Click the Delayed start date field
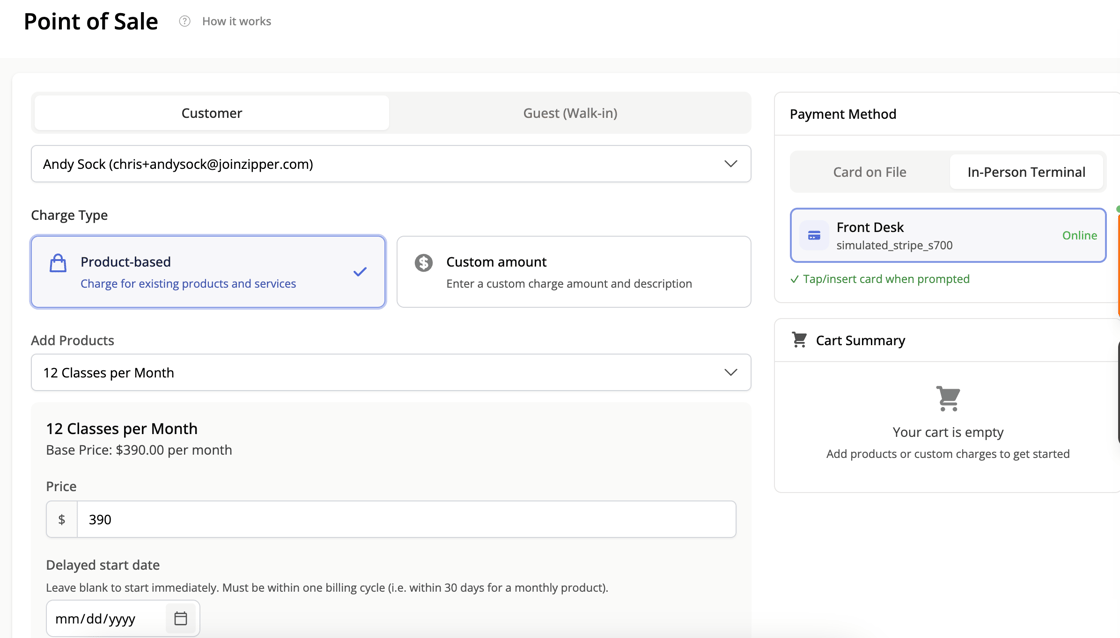Screen dimensions: 1120x638 tap(105, 619)
